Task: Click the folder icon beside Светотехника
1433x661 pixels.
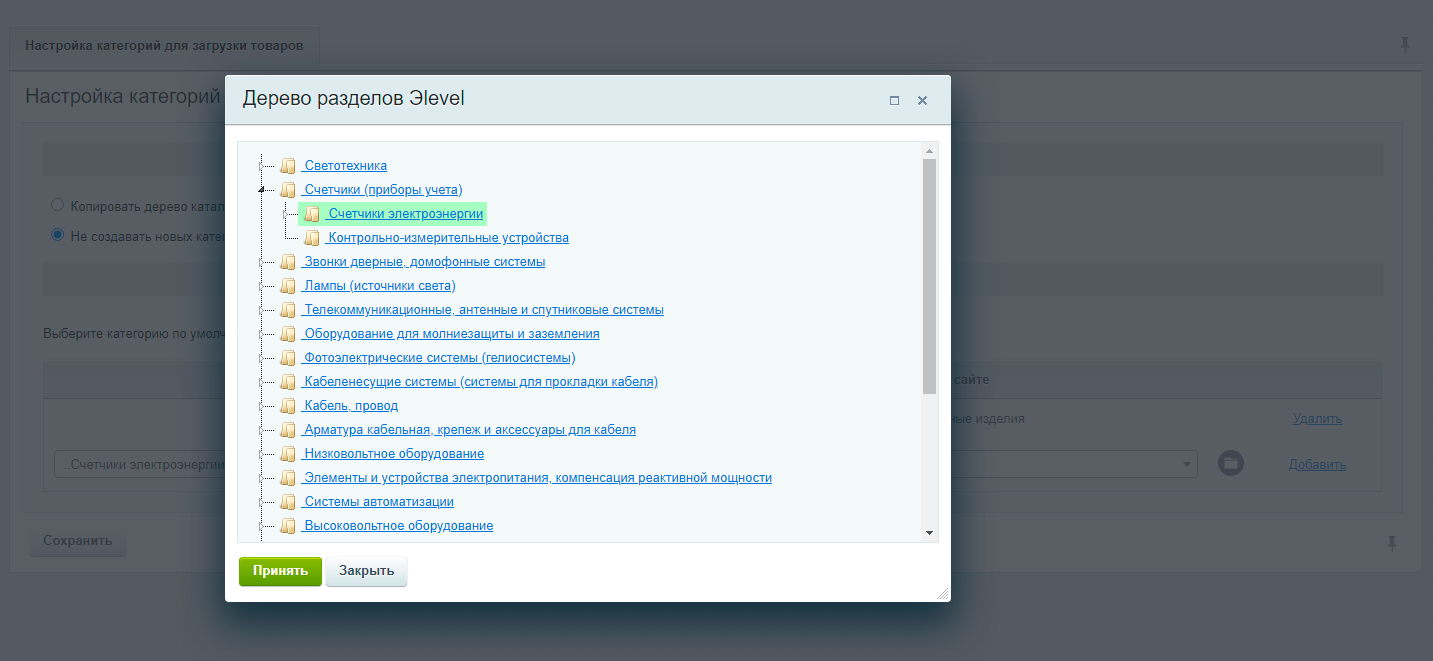Action: pos(288,166)
